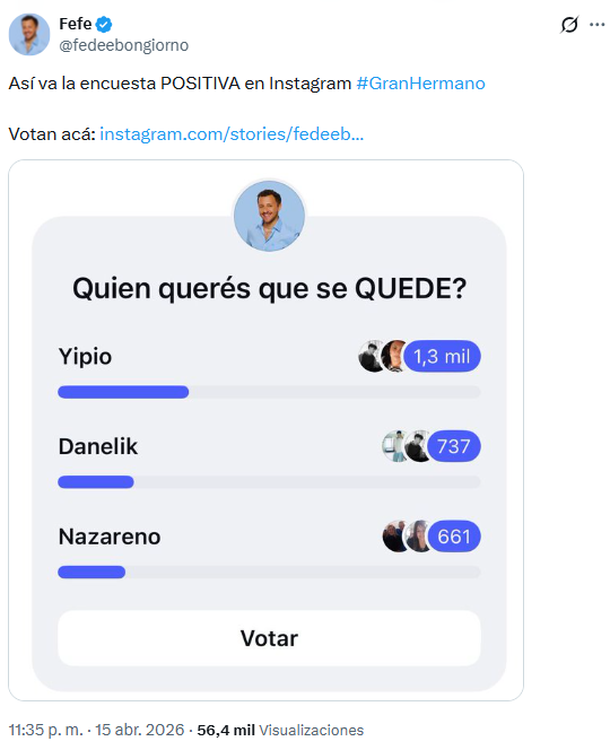Open the #GranHermano hashtag link
The width and height of the screenshot is (610, 750).
(x=420, y=84)
